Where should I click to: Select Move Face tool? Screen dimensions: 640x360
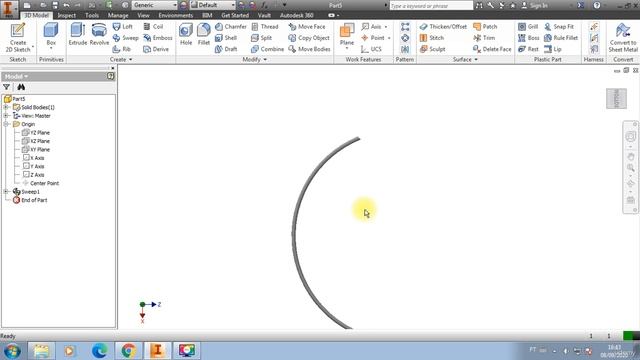pyautogui.click(x=307, y=27)
